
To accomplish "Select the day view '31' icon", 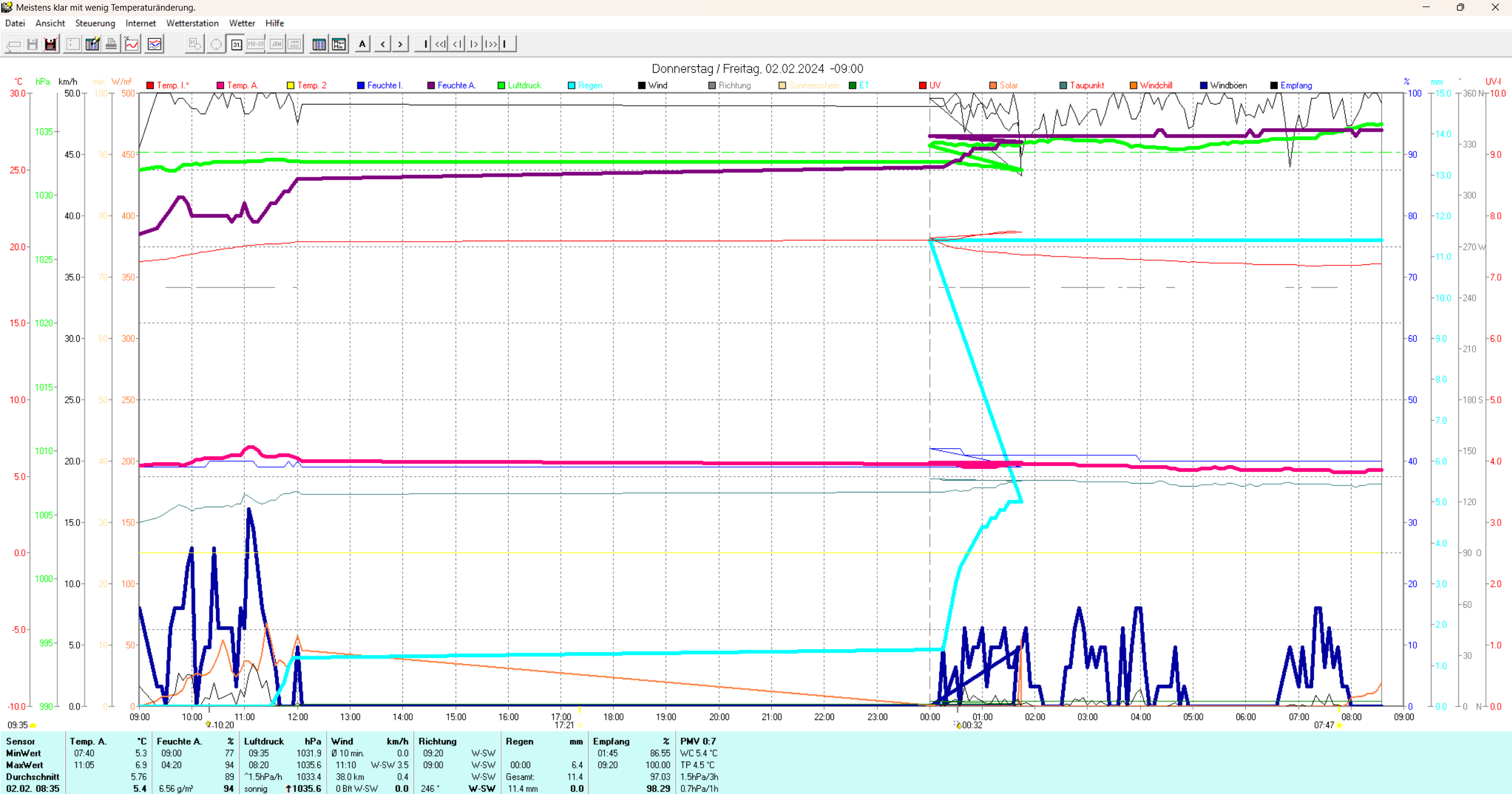I will 236,44.
